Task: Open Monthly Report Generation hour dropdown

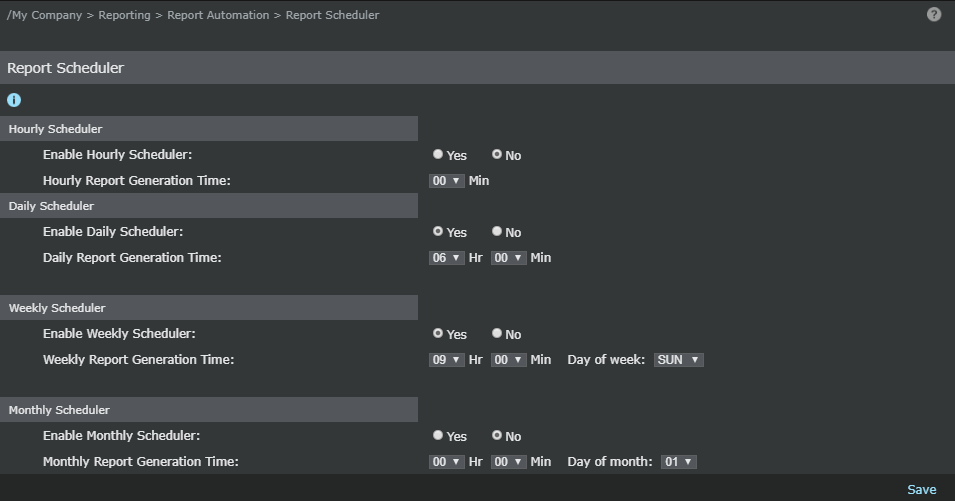Action: (446, 462)
